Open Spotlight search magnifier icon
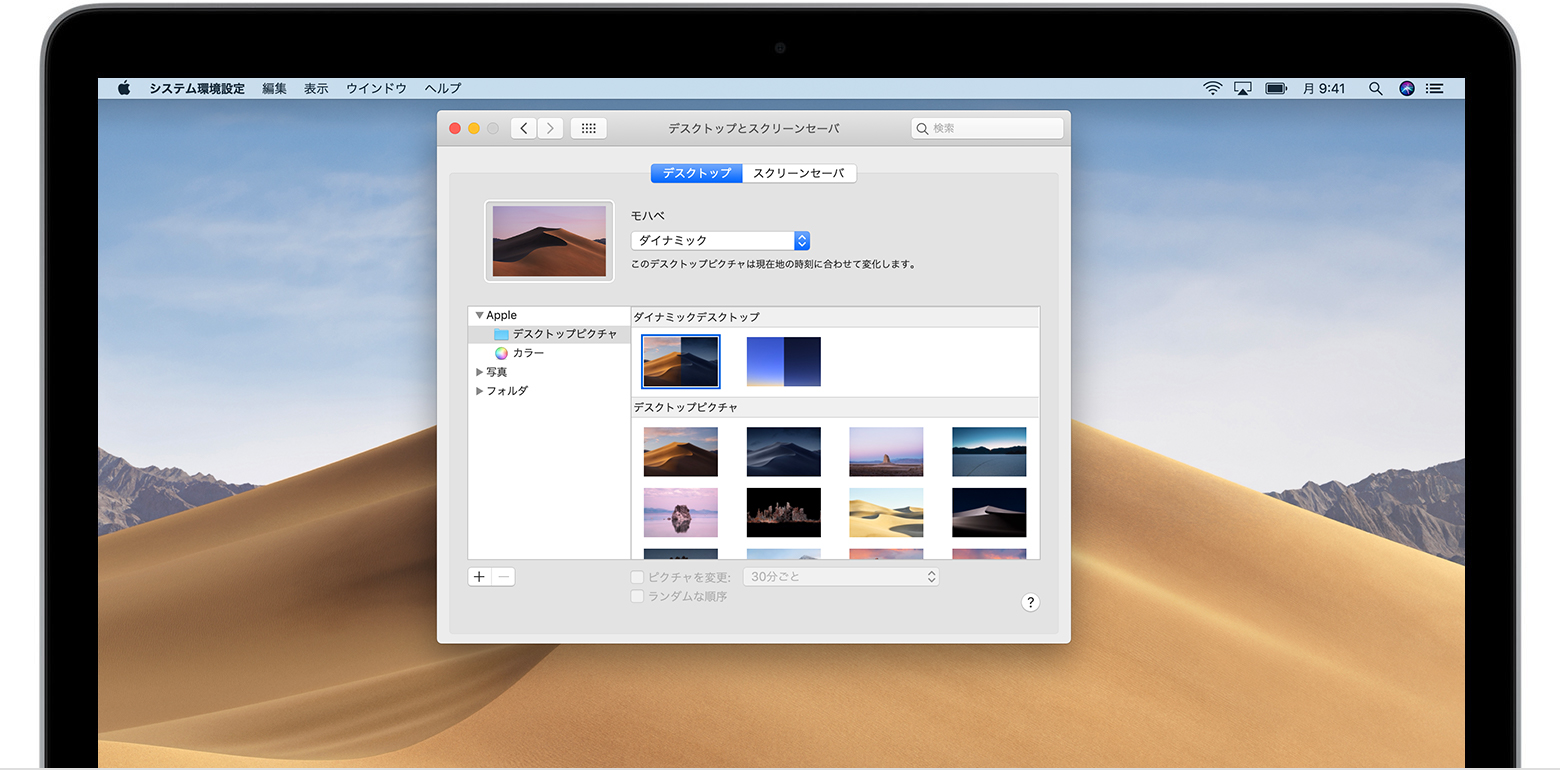1560x770 pixels. click(x=1376, y=88)
